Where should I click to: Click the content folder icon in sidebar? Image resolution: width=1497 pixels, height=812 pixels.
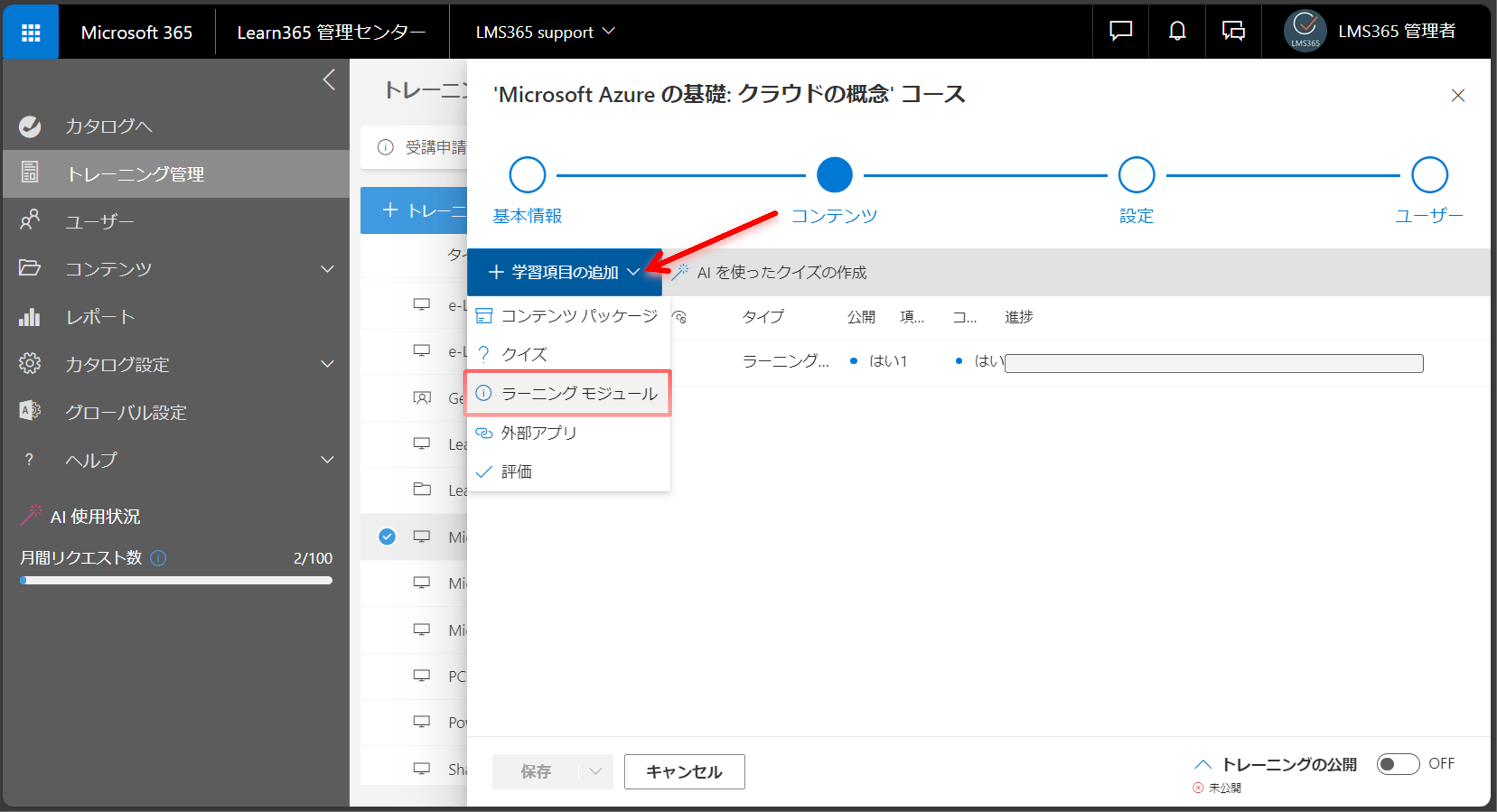[x=30, y=268]
